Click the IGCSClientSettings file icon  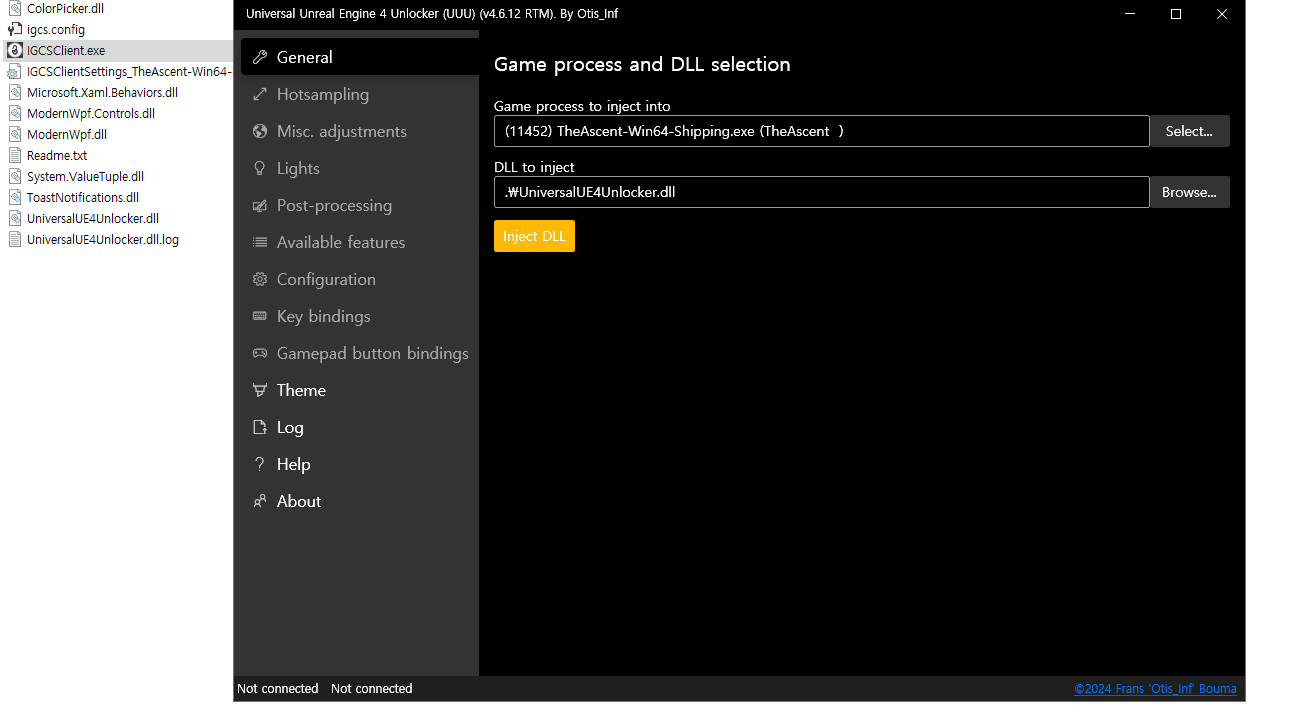(x=15, y=71)
